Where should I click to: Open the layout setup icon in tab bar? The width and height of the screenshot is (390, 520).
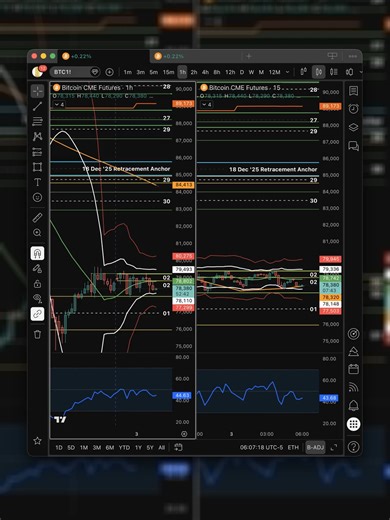click(332, 56)
